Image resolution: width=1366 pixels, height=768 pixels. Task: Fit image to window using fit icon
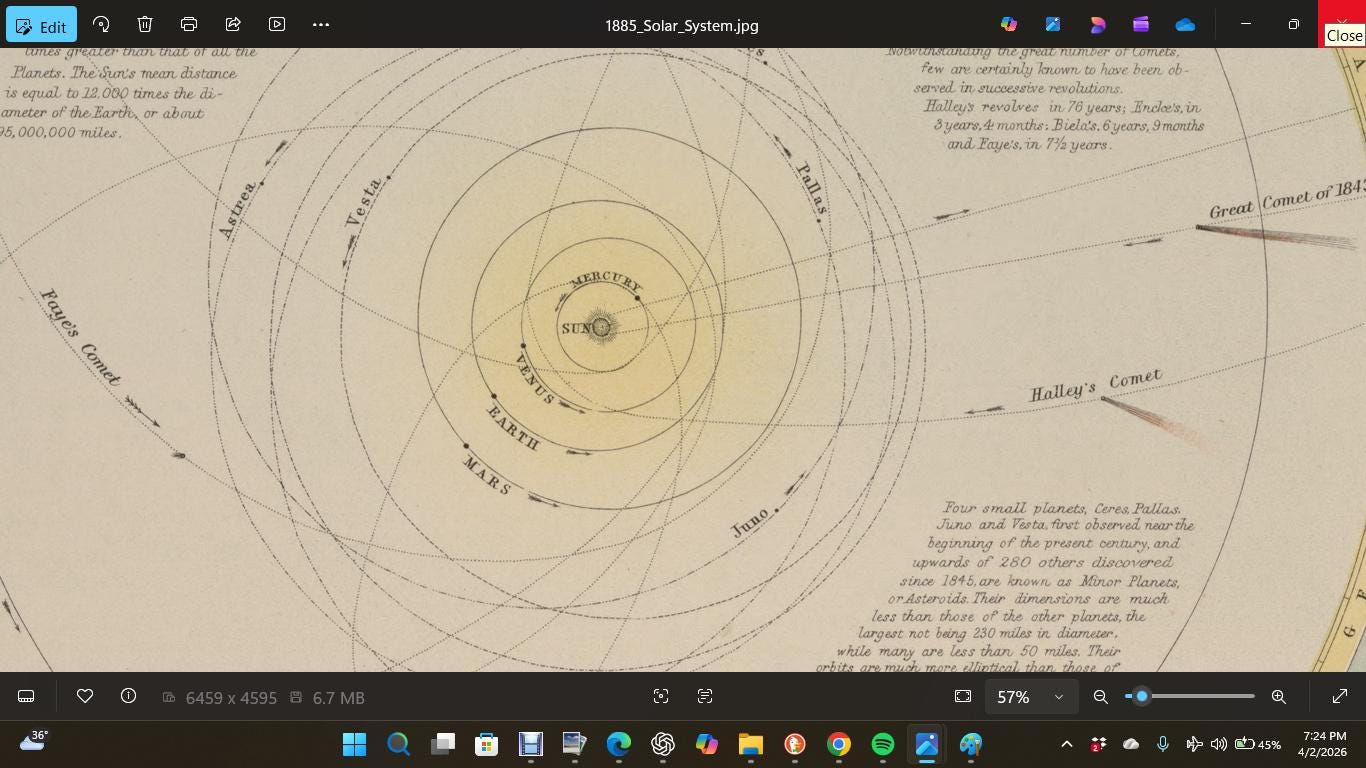point(963,696)
